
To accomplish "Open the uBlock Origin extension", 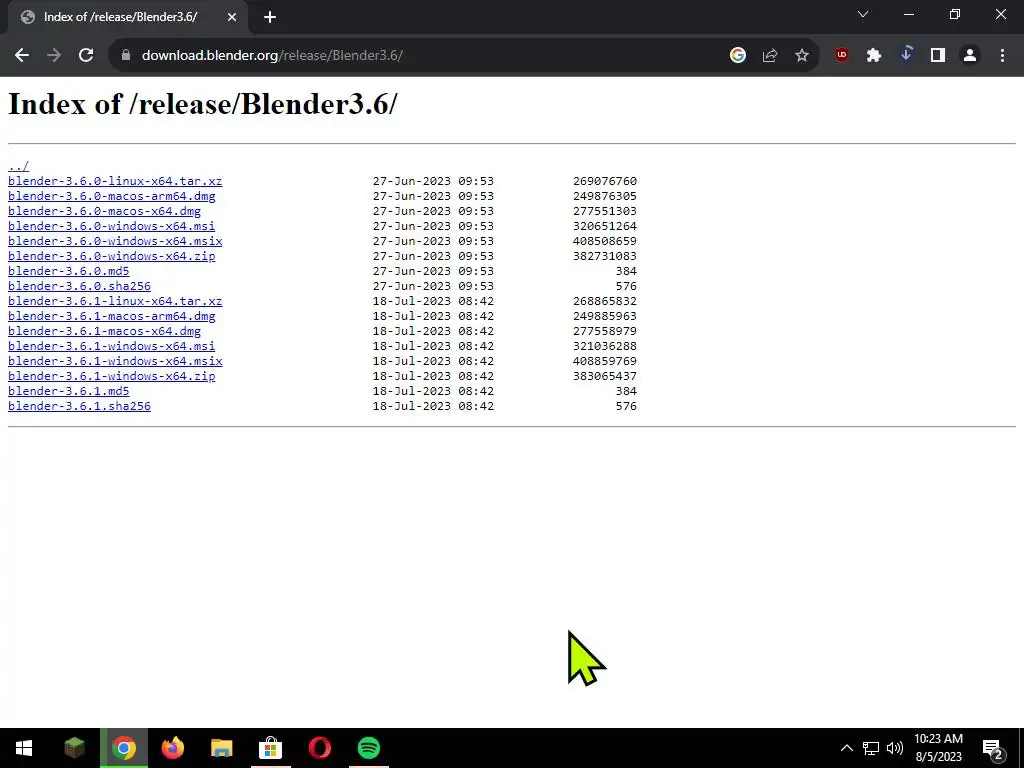I will click(x=842, y=56).
